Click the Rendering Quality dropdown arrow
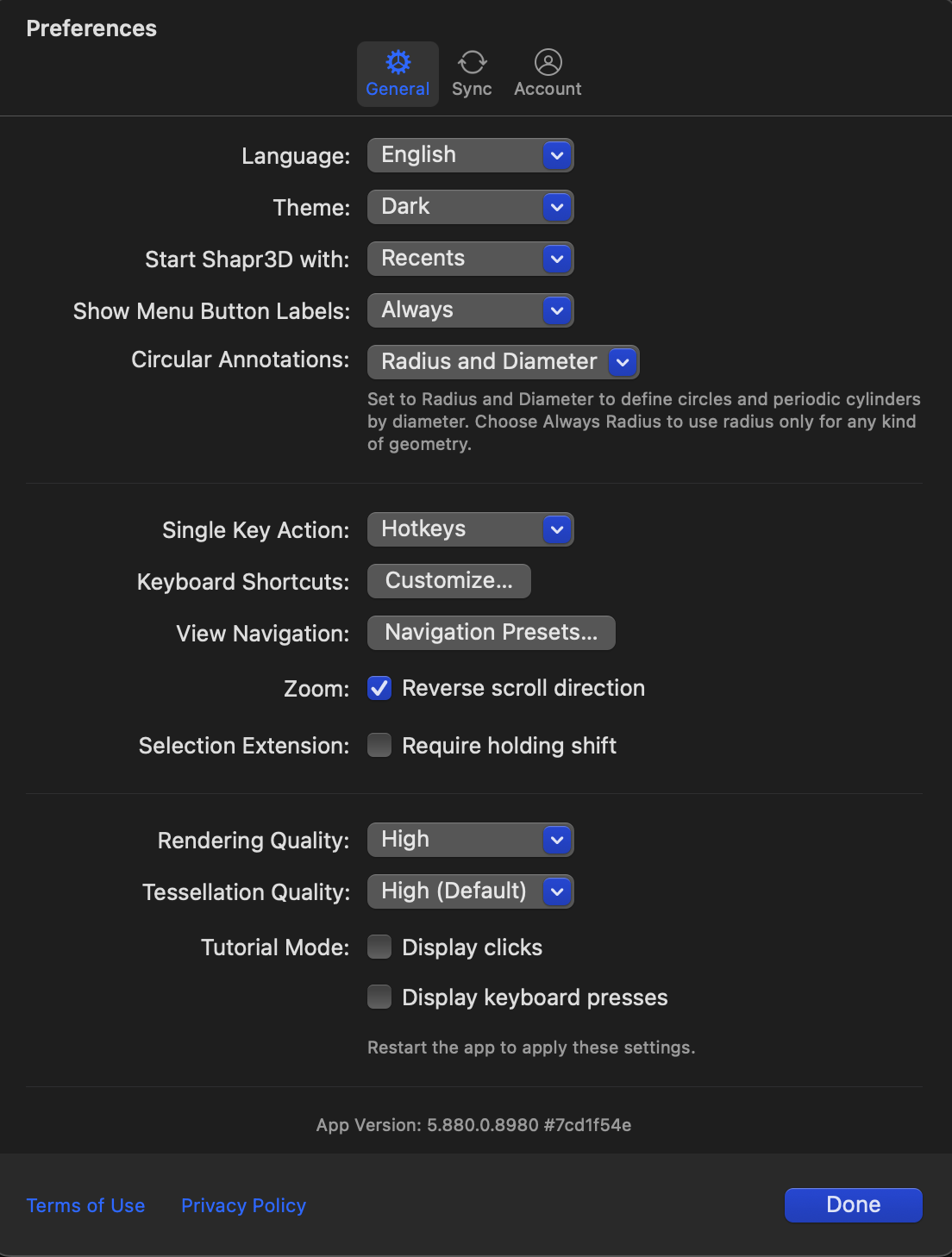952x1257 pixels. (x=557, y=839)
